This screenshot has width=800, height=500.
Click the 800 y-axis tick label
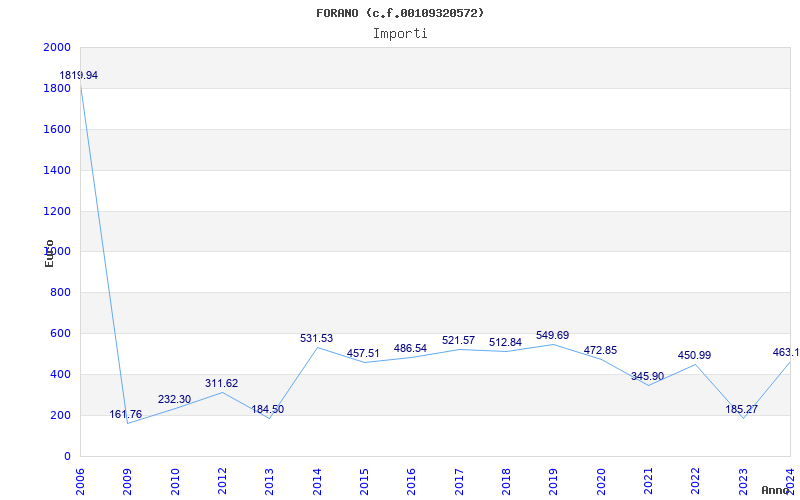coord(61,292)
